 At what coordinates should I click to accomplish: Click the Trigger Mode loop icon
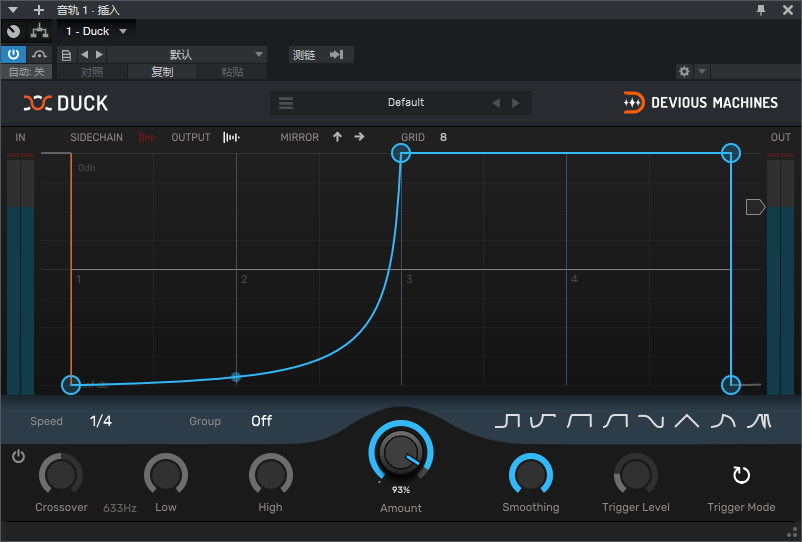[x=741, y=475]
